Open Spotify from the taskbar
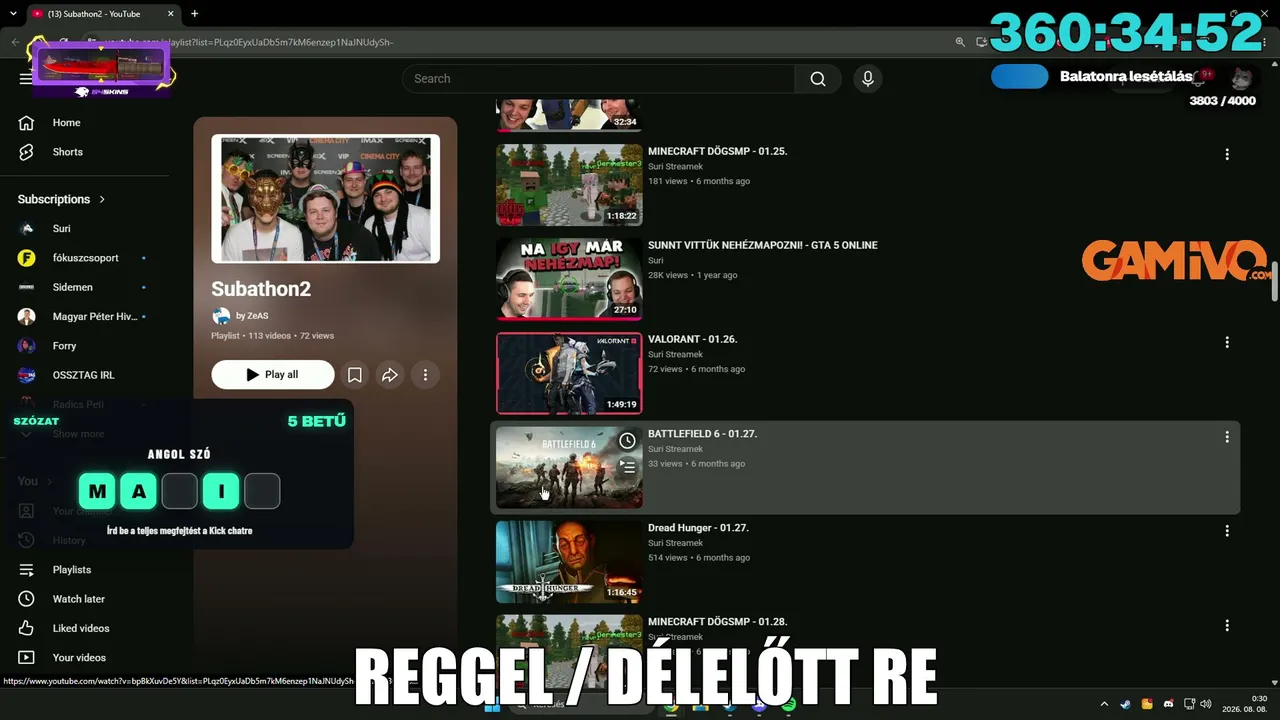 click(x=789, y=705)
